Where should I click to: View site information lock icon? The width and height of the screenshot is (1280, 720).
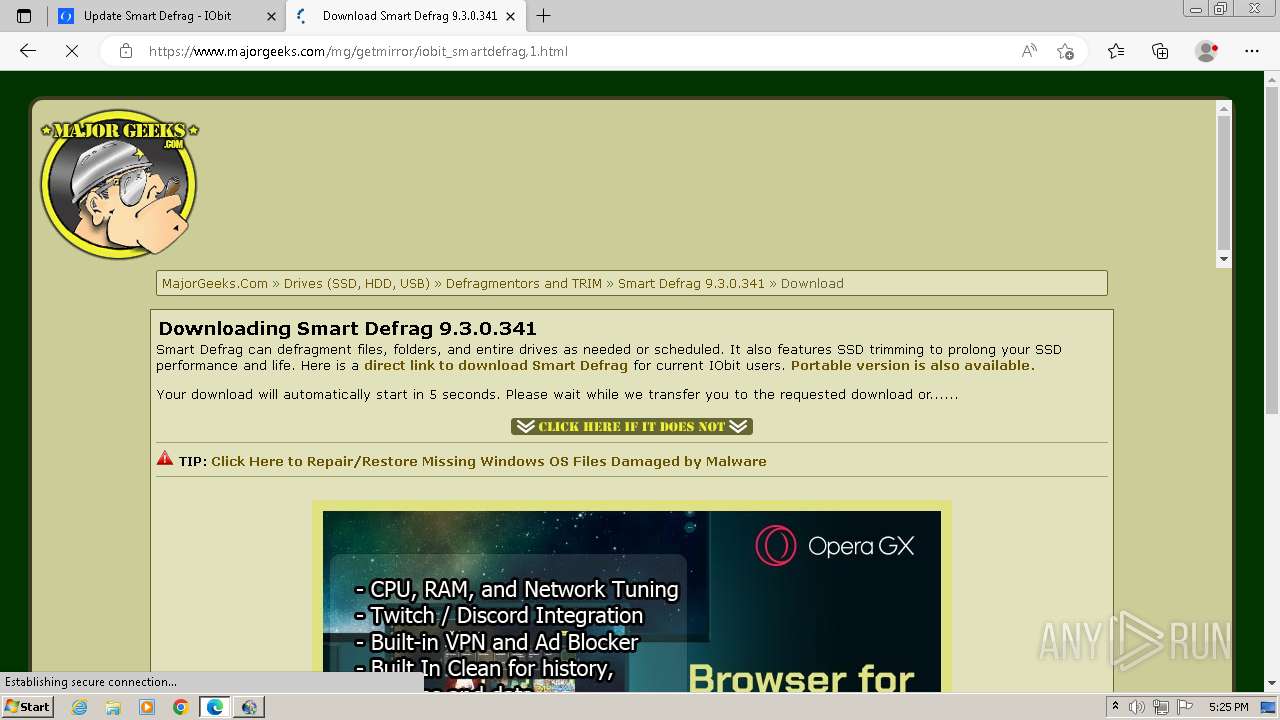pyautogui.click(x=126, y=51)
